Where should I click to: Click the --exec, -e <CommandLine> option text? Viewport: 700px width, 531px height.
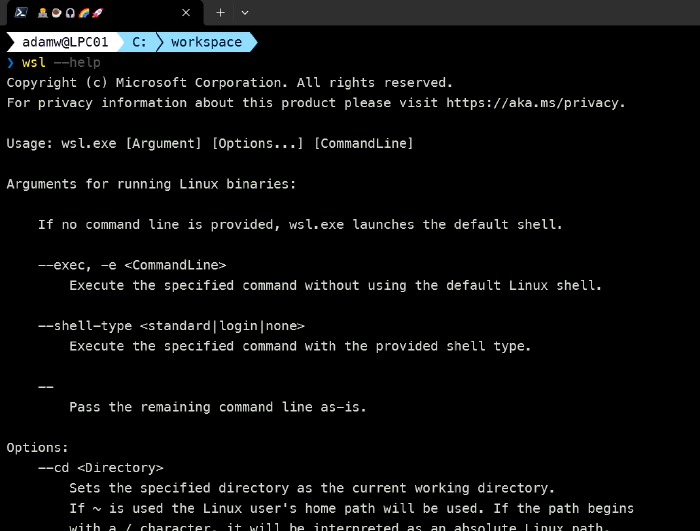pos(132,265)
